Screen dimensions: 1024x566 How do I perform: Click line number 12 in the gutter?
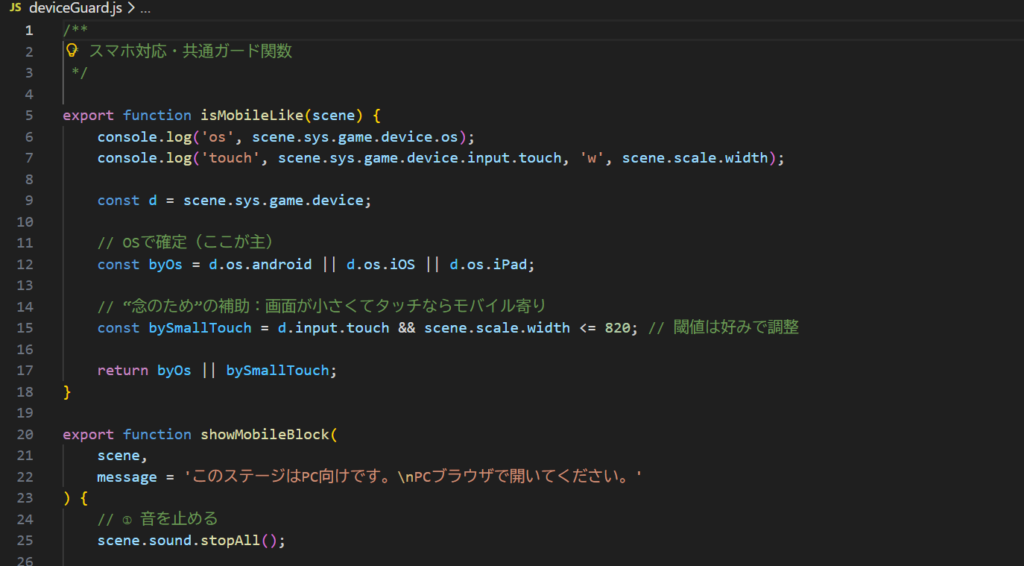coord(26,264)
